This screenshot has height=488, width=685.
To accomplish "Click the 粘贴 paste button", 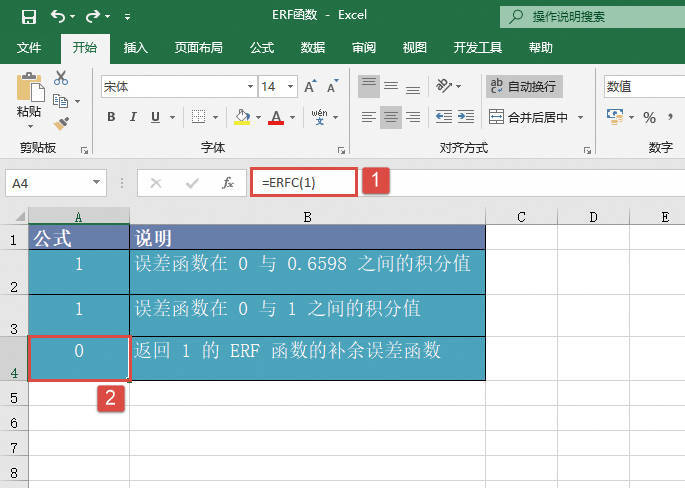I will click(x=29, y=100).
